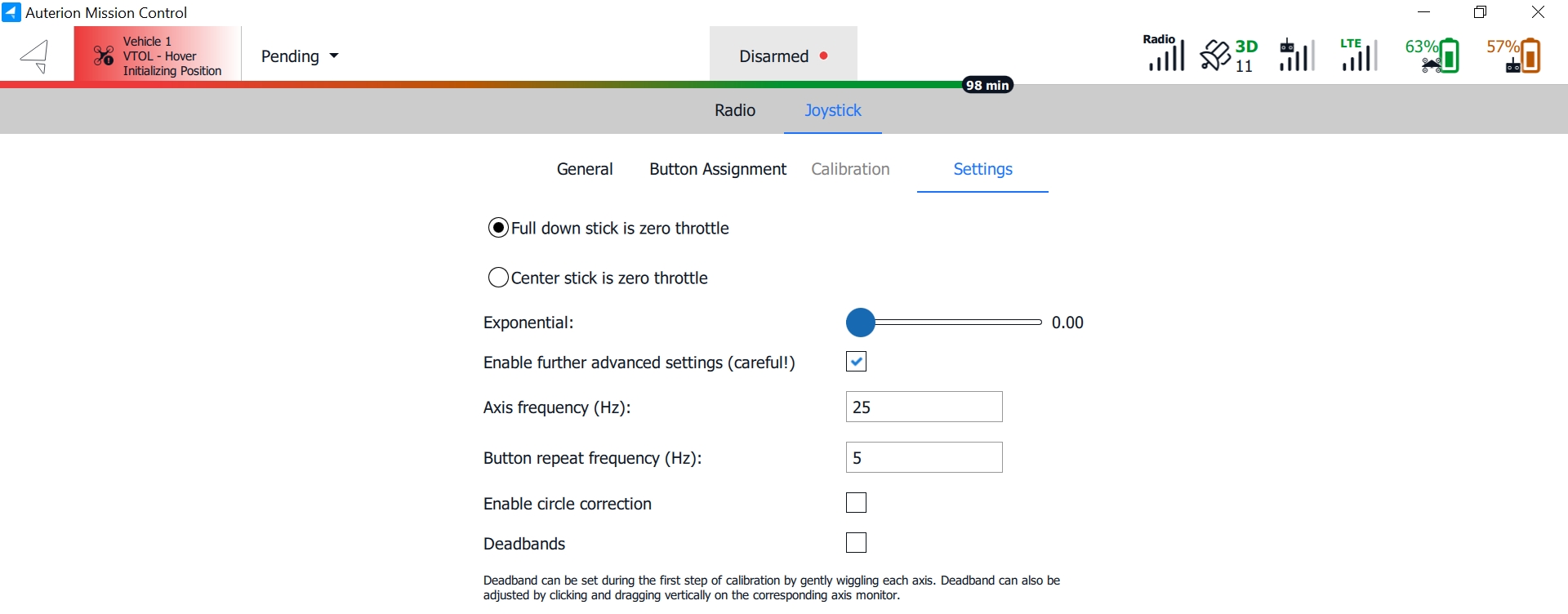The height and width of the screenshot is (614, 1568).
Task: Open the Vehicle 1 VTOL status indicator
Action: click(158, 56)
